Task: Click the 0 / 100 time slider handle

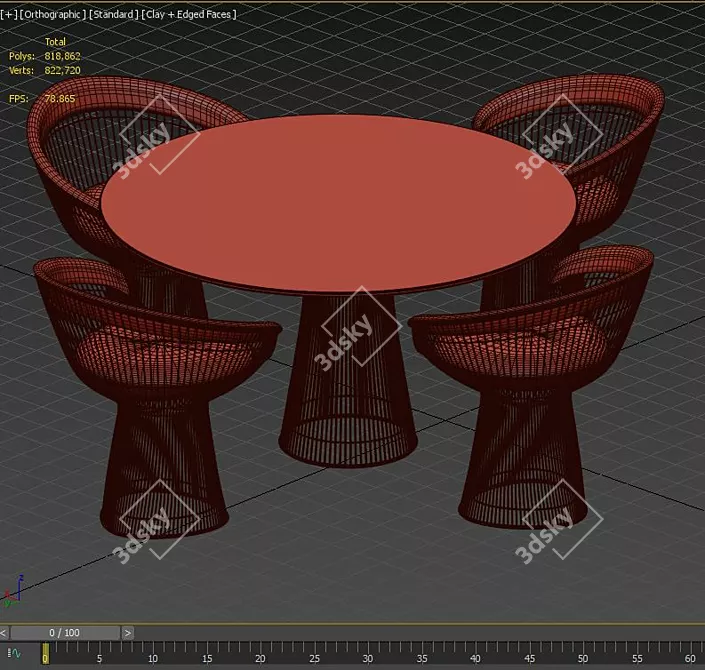Action: click(65, 633)
